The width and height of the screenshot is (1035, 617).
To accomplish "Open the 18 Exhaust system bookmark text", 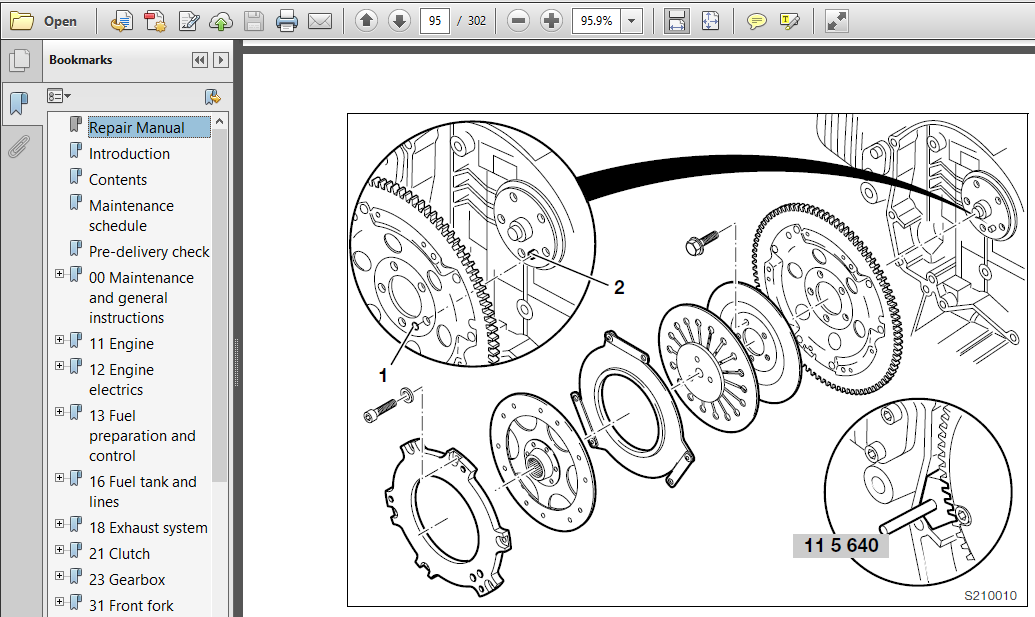I will (x=149, y=528).
